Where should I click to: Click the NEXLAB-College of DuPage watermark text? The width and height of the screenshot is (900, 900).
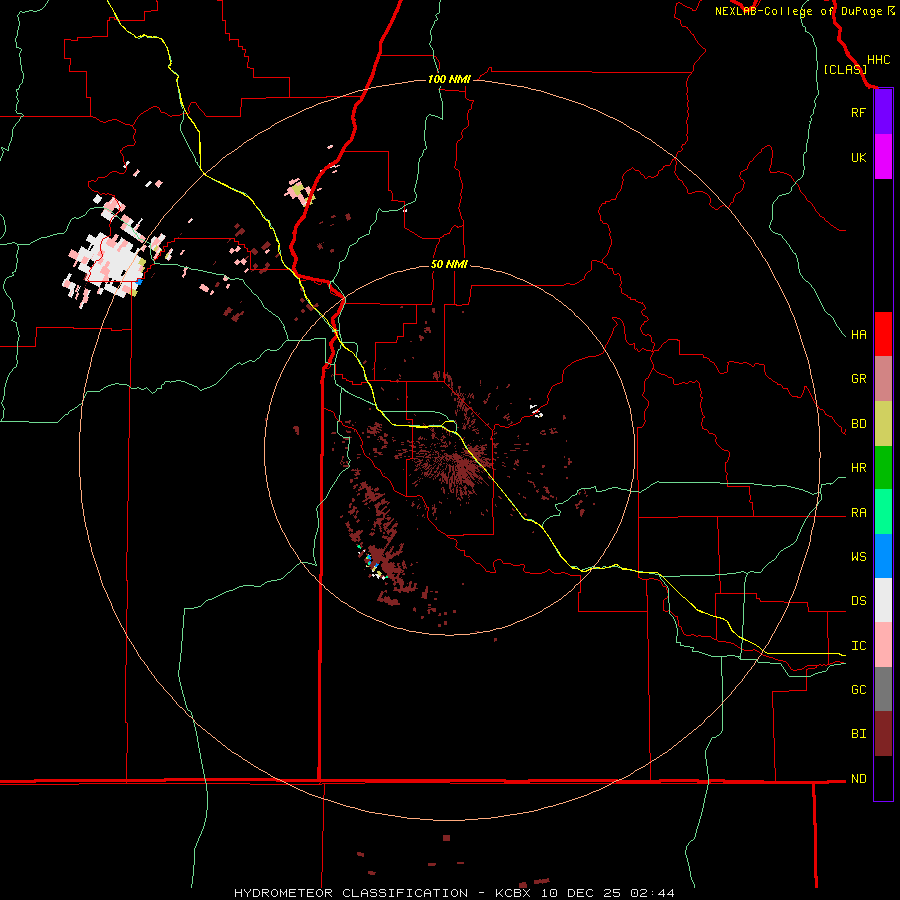[x=799, y=11]
